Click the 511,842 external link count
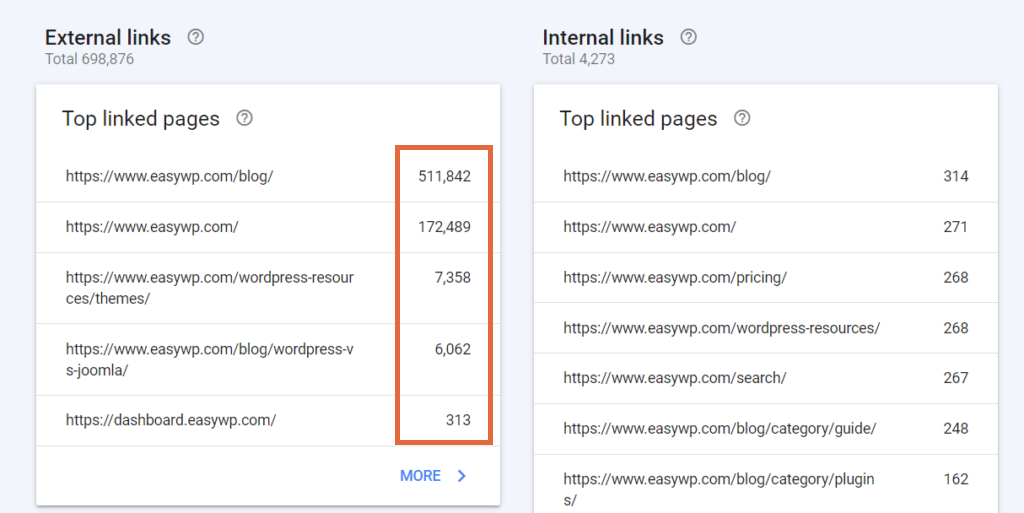This screenshot has height=513, width=1024. point(444,176)
